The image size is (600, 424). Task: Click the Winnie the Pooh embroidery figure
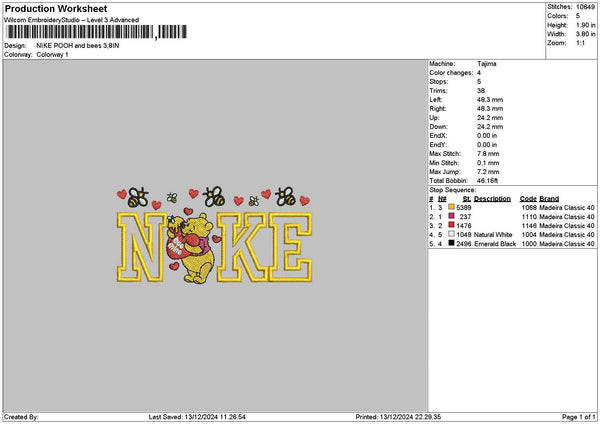(x=191, y=249)
